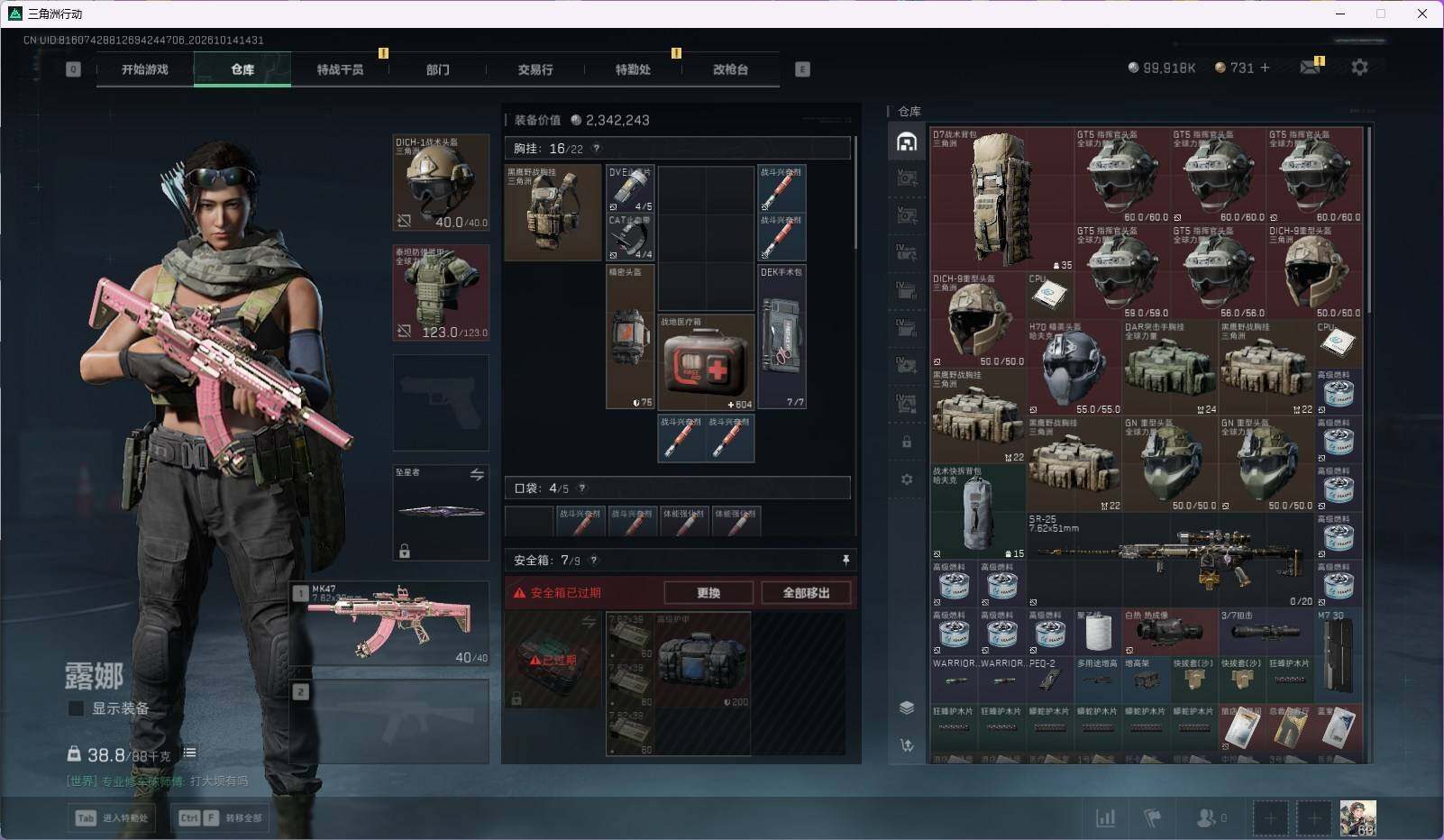This screenshot has width=1444, height=840.
Task: Click the help icon next to 口袋 4/5
Action: [x=582, y=488]
